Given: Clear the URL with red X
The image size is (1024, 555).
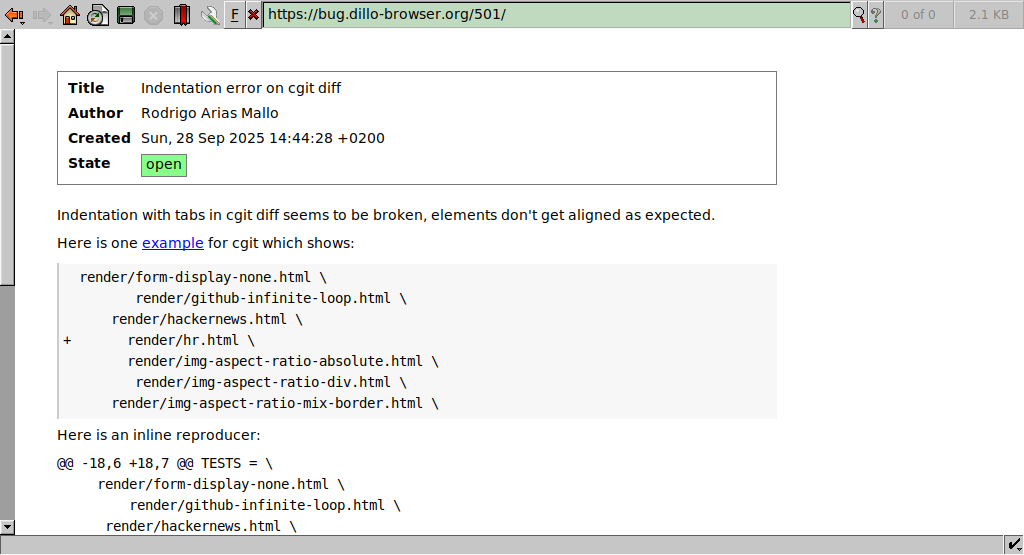Looking at the screenshot, I should tap(253, 15).
